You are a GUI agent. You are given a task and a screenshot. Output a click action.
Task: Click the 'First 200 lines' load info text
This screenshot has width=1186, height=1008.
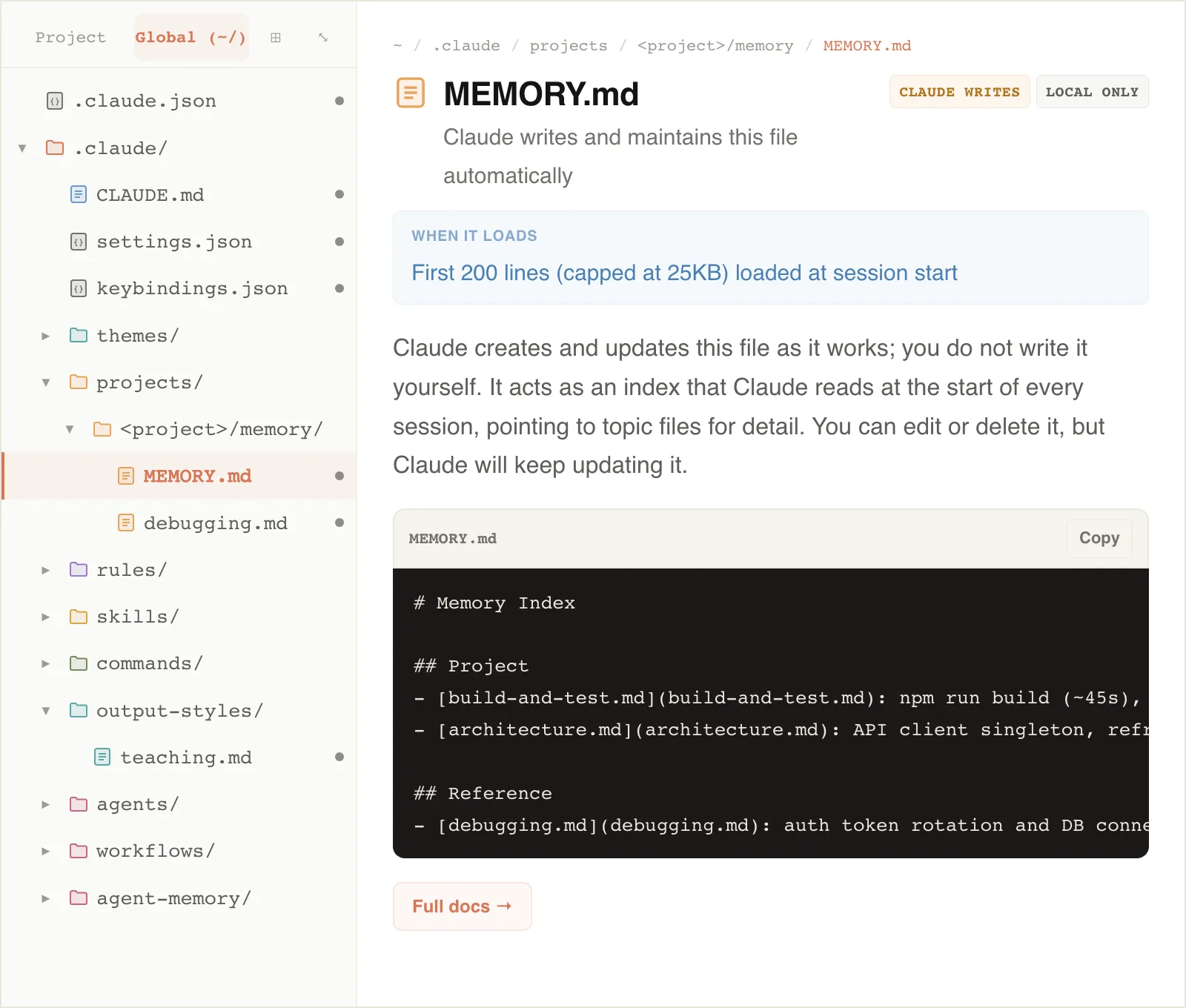684,273
